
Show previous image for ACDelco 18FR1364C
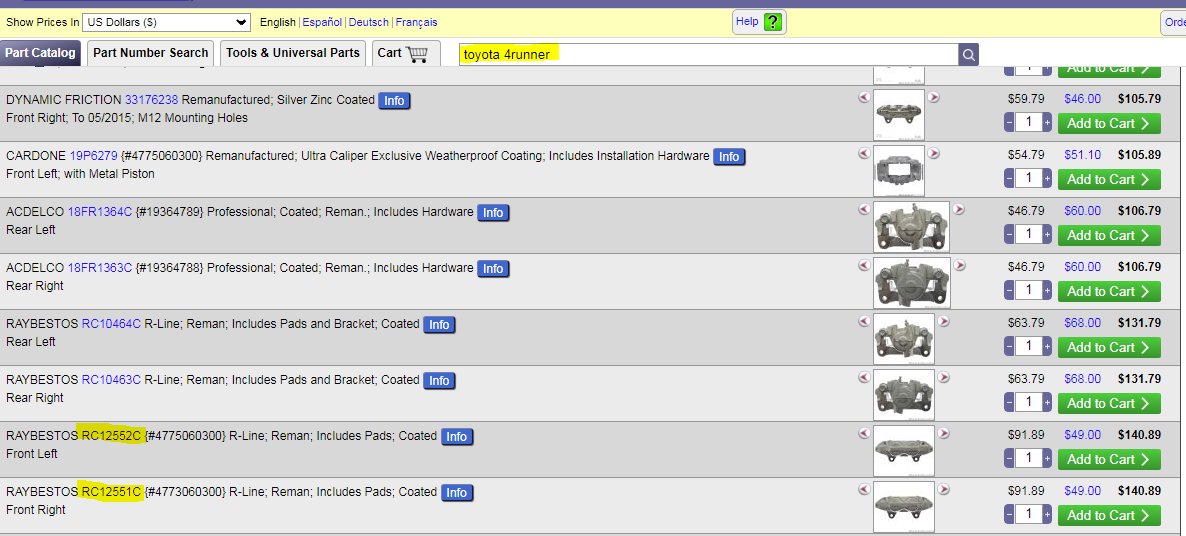(x=864, y=209)
